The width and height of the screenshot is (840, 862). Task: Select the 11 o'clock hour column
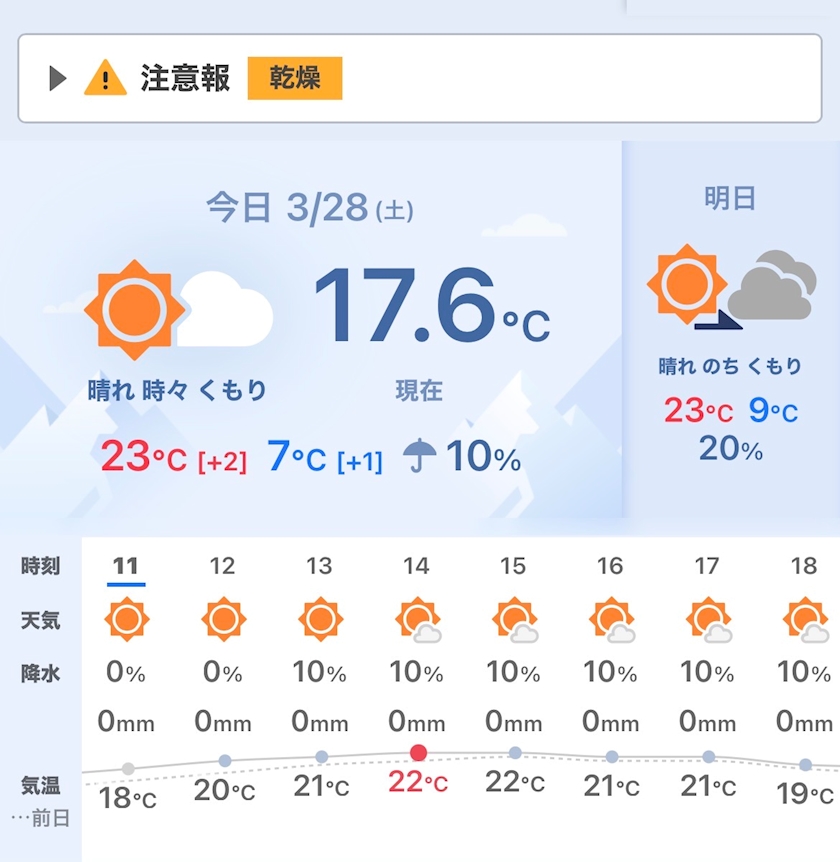tap(126, 567)
